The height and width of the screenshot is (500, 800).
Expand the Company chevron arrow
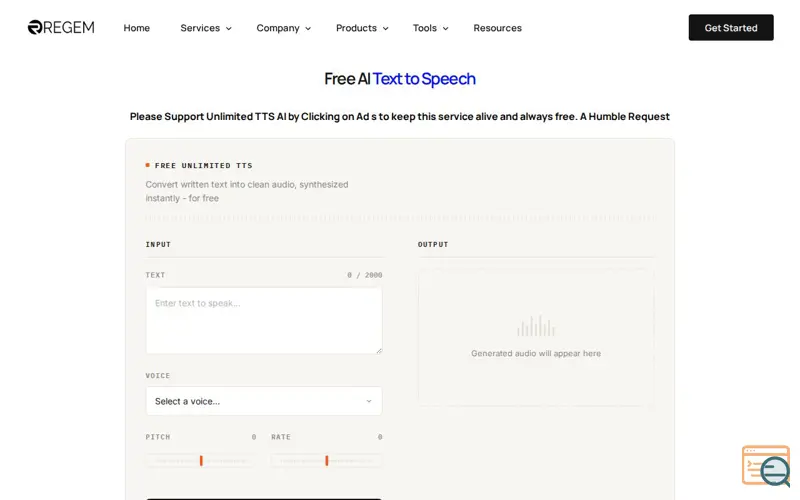(308, 29)
